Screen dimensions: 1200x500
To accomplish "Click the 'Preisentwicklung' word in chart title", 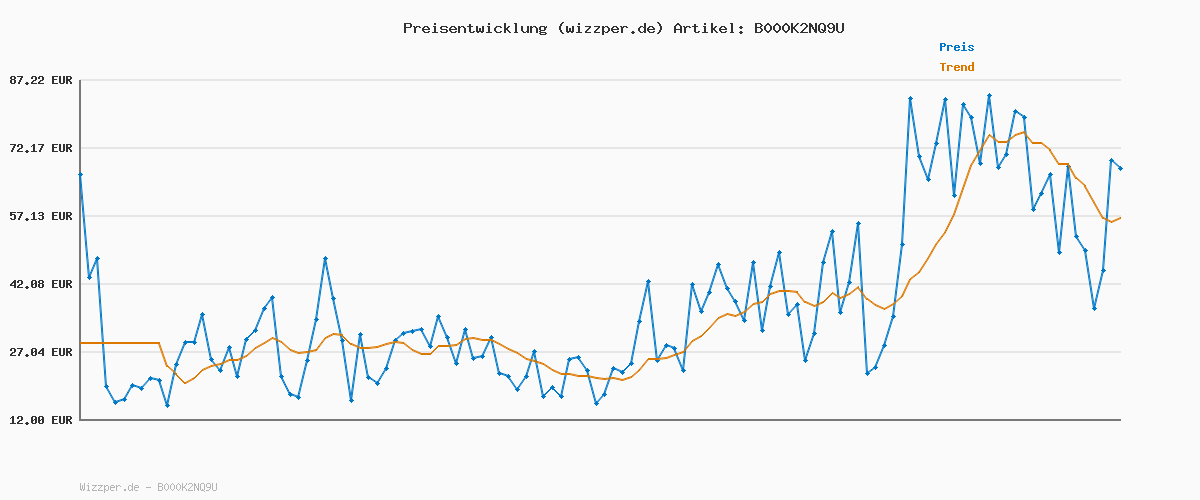I will (475, 28).
